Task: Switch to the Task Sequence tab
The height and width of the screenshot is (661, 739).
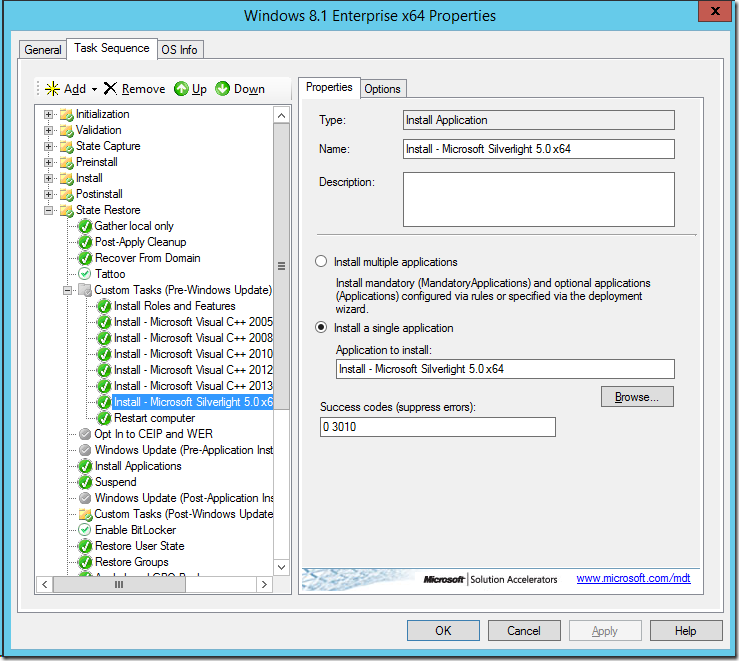Action: point(112,48)
